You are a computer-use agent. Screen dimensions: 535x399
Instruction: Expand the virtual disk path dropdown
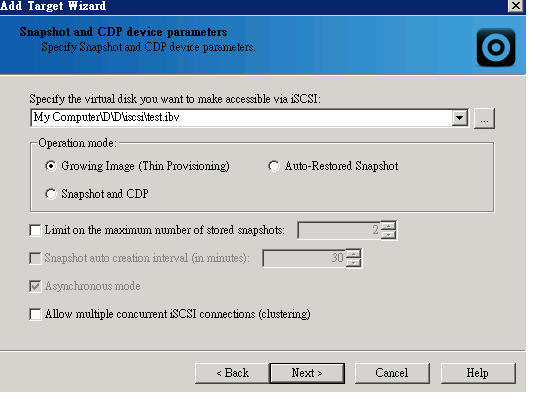click(x=460, y=118)
